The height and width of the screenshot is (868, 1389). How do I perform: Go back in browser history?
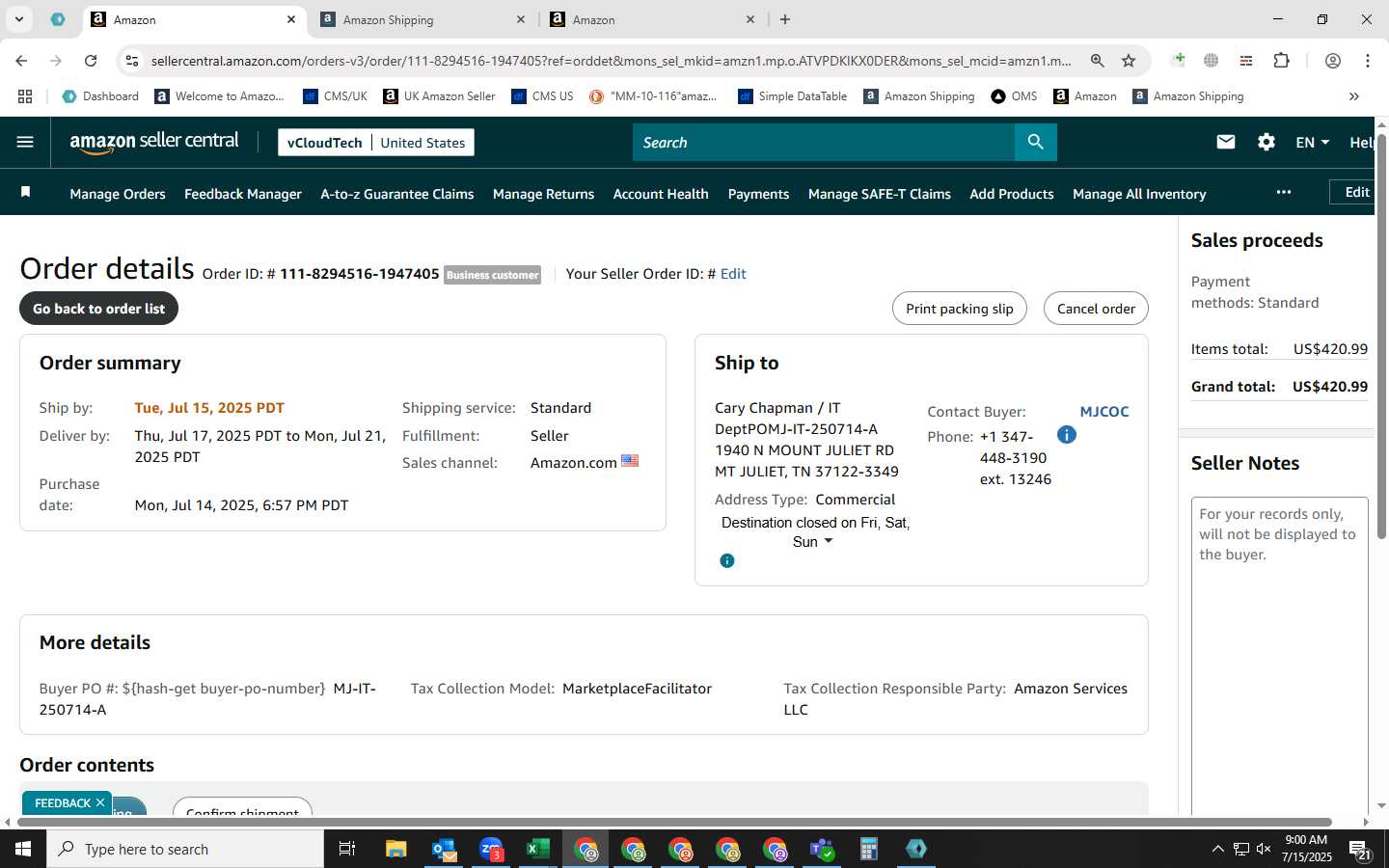pyautogui.click(x=21, y=61)
